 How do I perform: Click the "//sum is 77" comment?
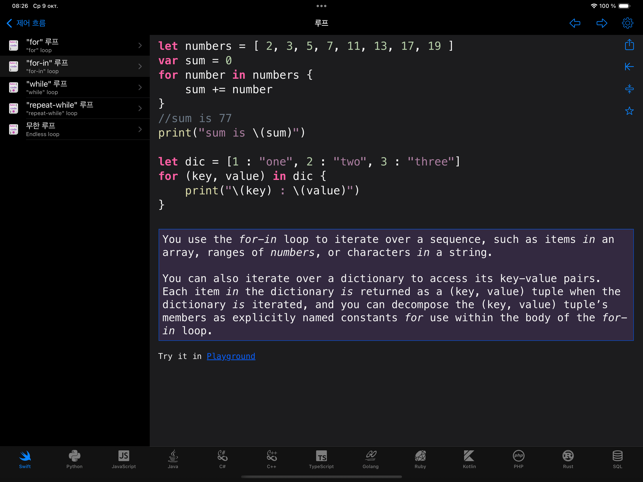click(195, 119)
